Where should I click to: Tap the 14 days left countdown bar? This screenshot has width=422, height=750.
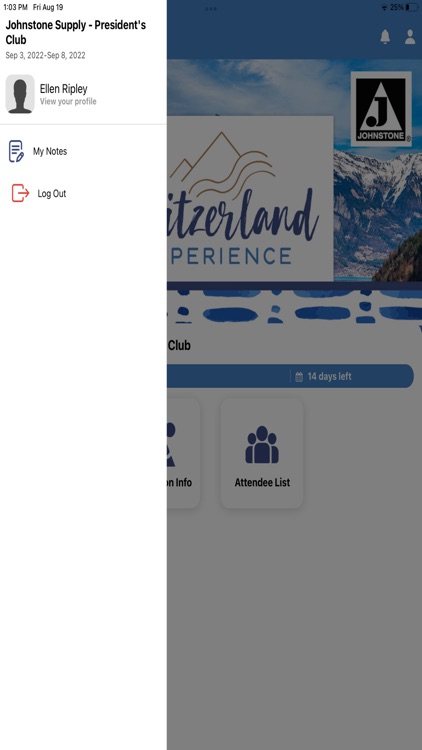(290, 376)
